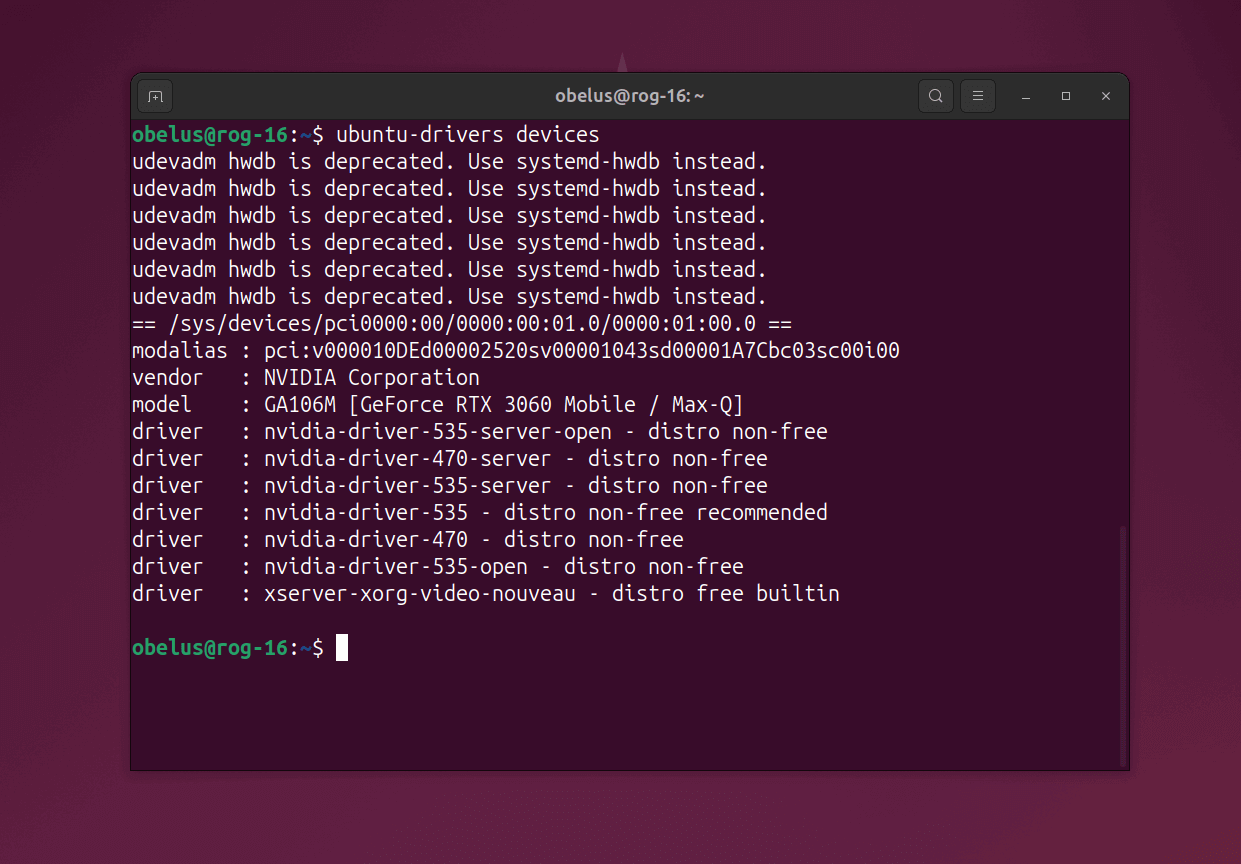
Task: Open the terminal search tool
Action: click(936, 96)
